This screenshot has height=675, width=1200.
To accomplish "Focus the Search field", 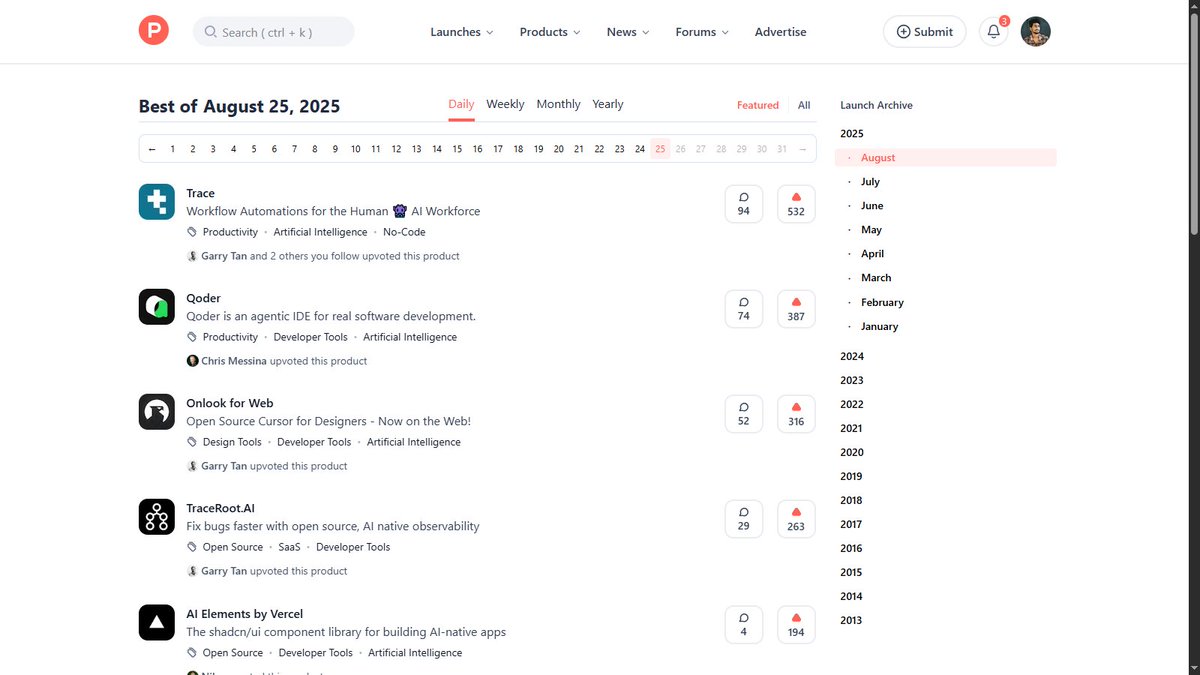I will click(x=273, y=31).
